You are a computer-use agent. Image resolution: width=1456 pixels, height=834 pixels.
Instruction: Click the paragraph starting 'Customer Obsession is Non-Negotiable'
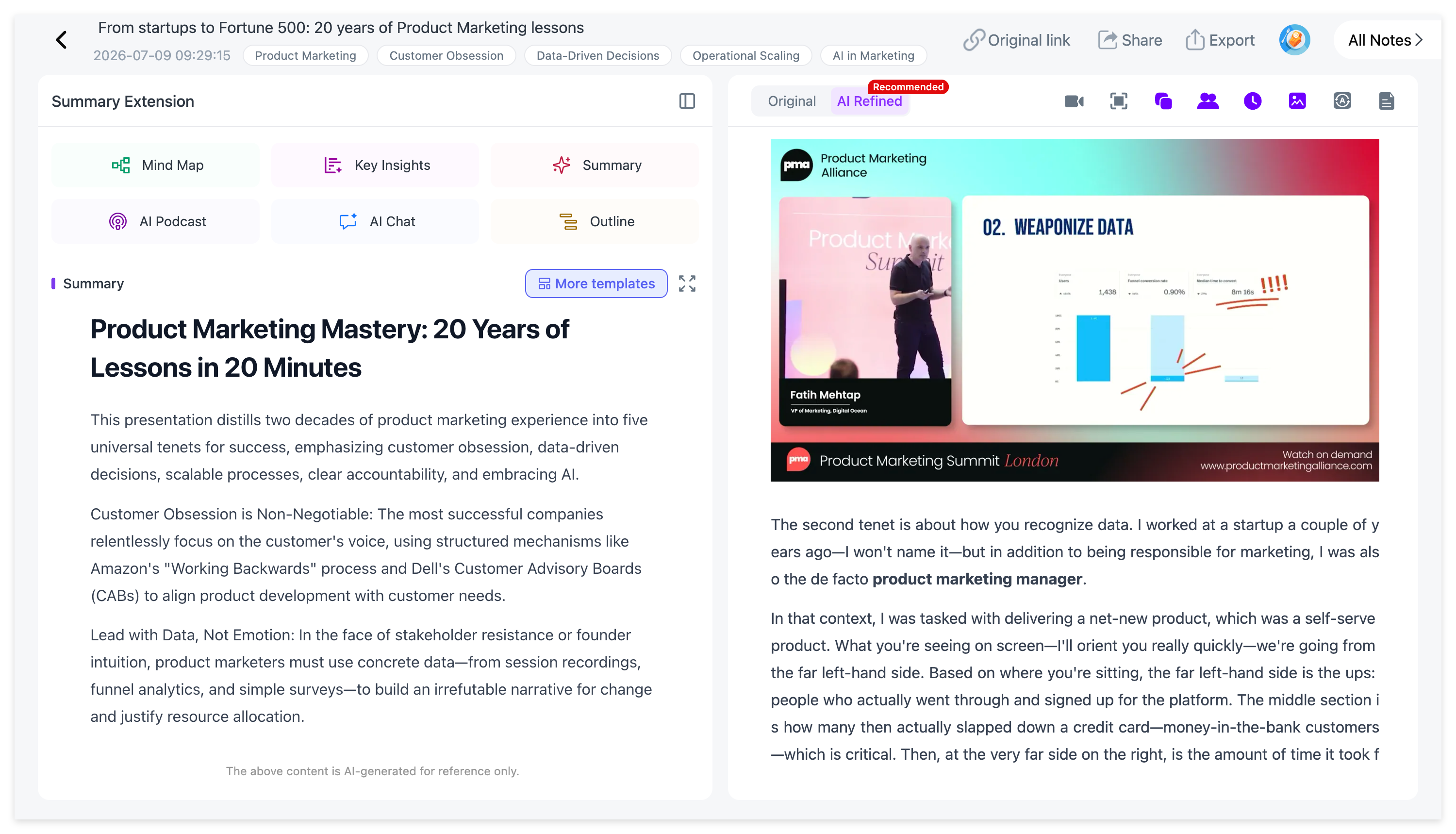point(366,555)
